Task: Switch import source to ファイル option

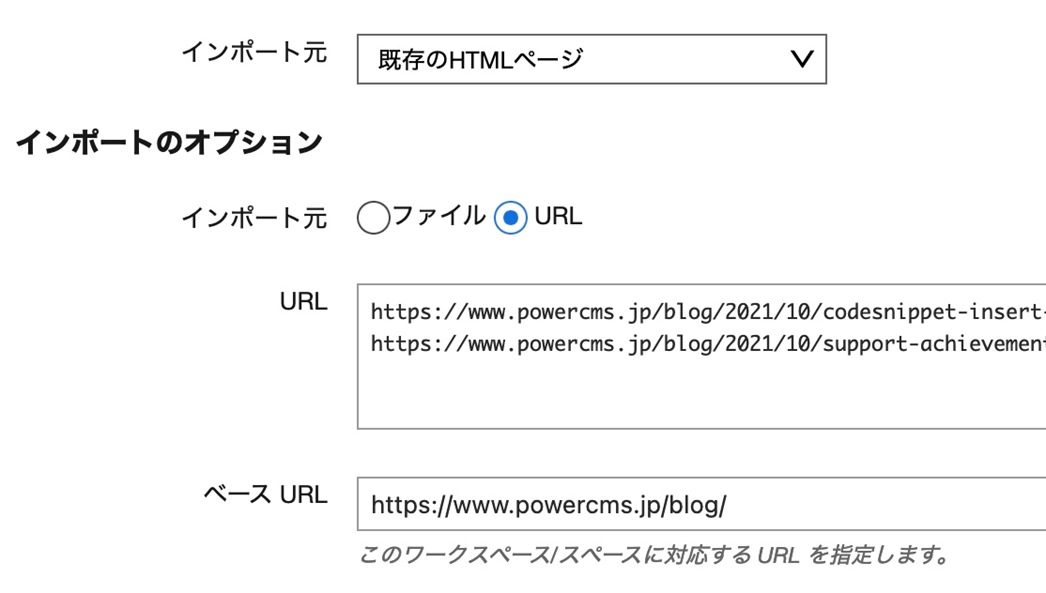Action: pos(372,217)
